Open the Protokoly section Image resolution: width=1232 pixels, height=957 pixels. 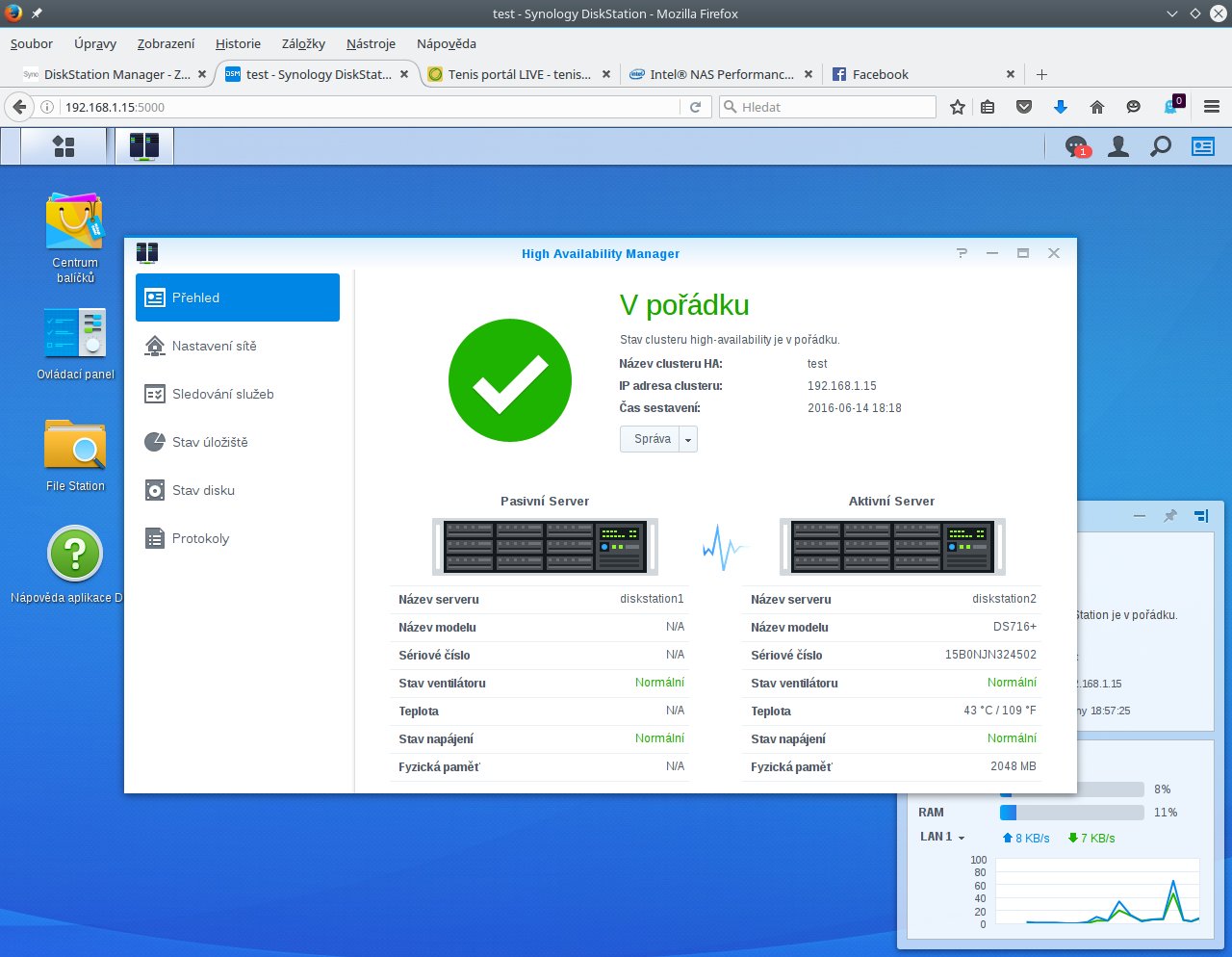tap(200, 538)
